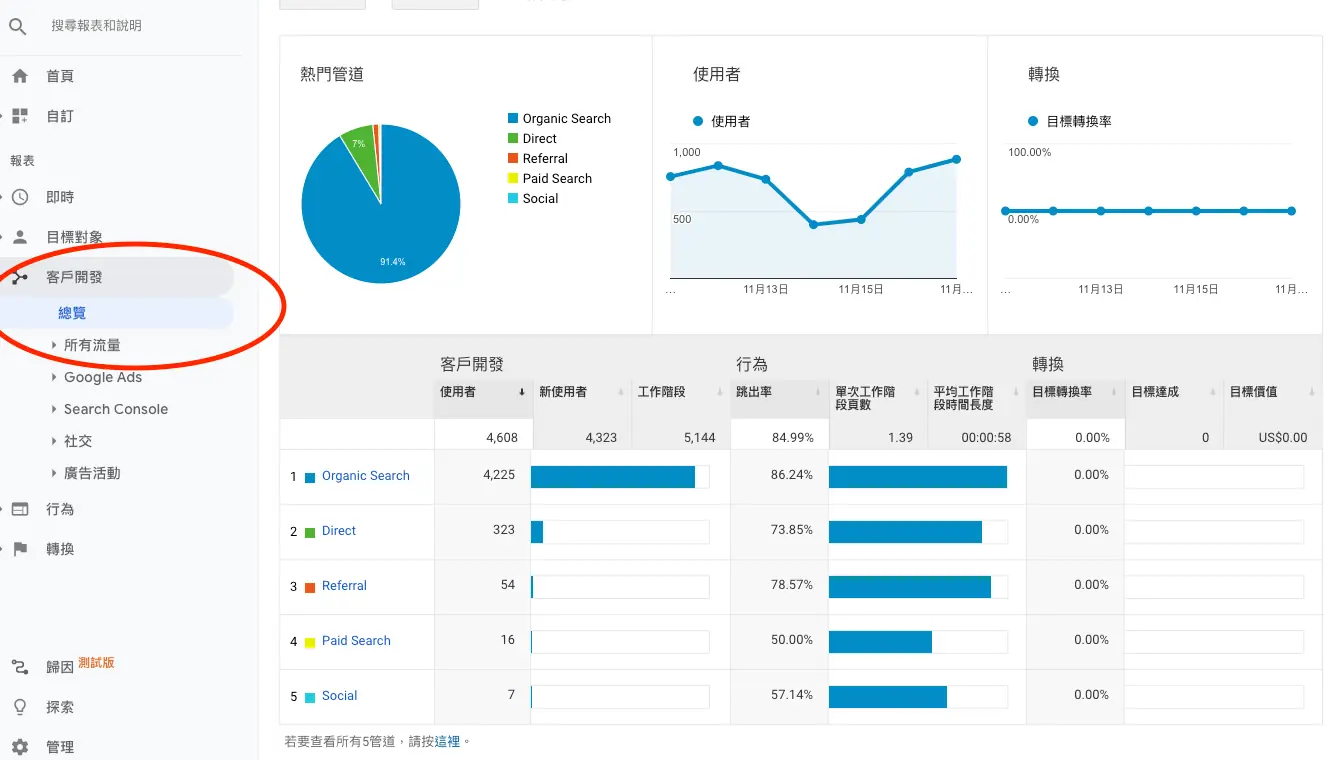Open the Organic Search channel link
The height and width of the screenshot is (760, 1342).
click(366, 476)
